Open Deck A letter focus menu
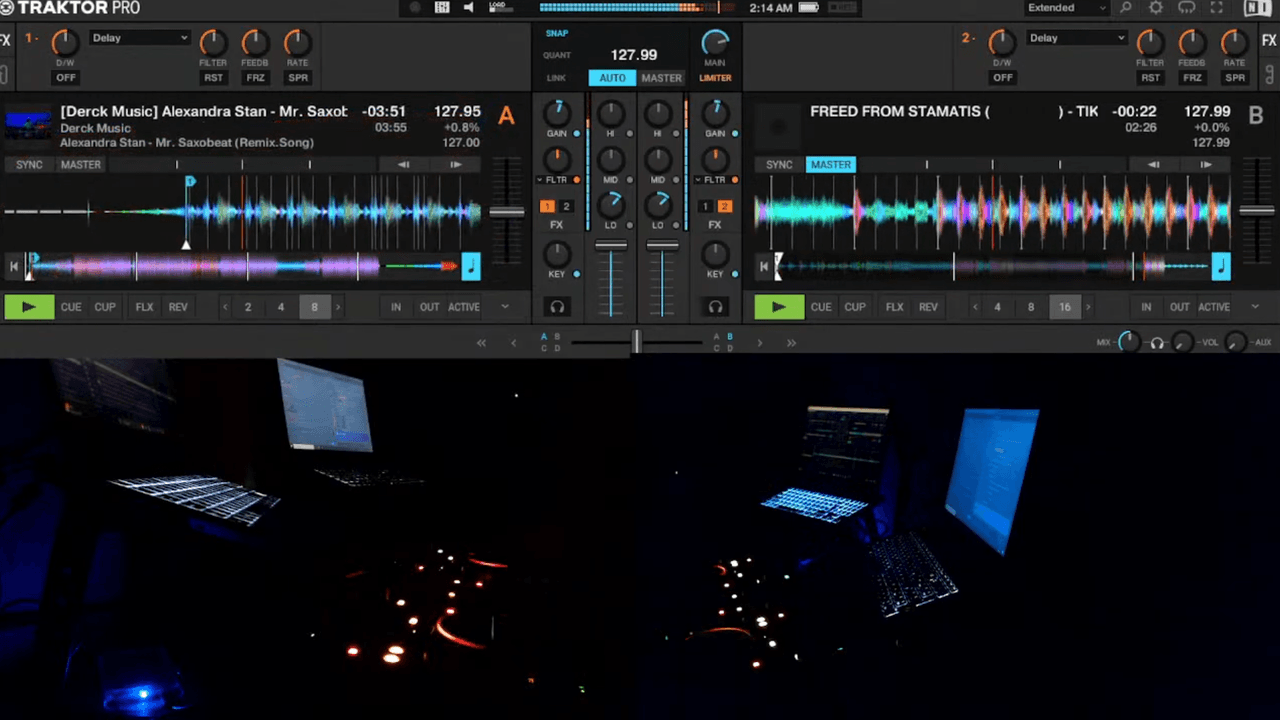Viewport: 1280px width, 720px height. [x=506, y=116]
